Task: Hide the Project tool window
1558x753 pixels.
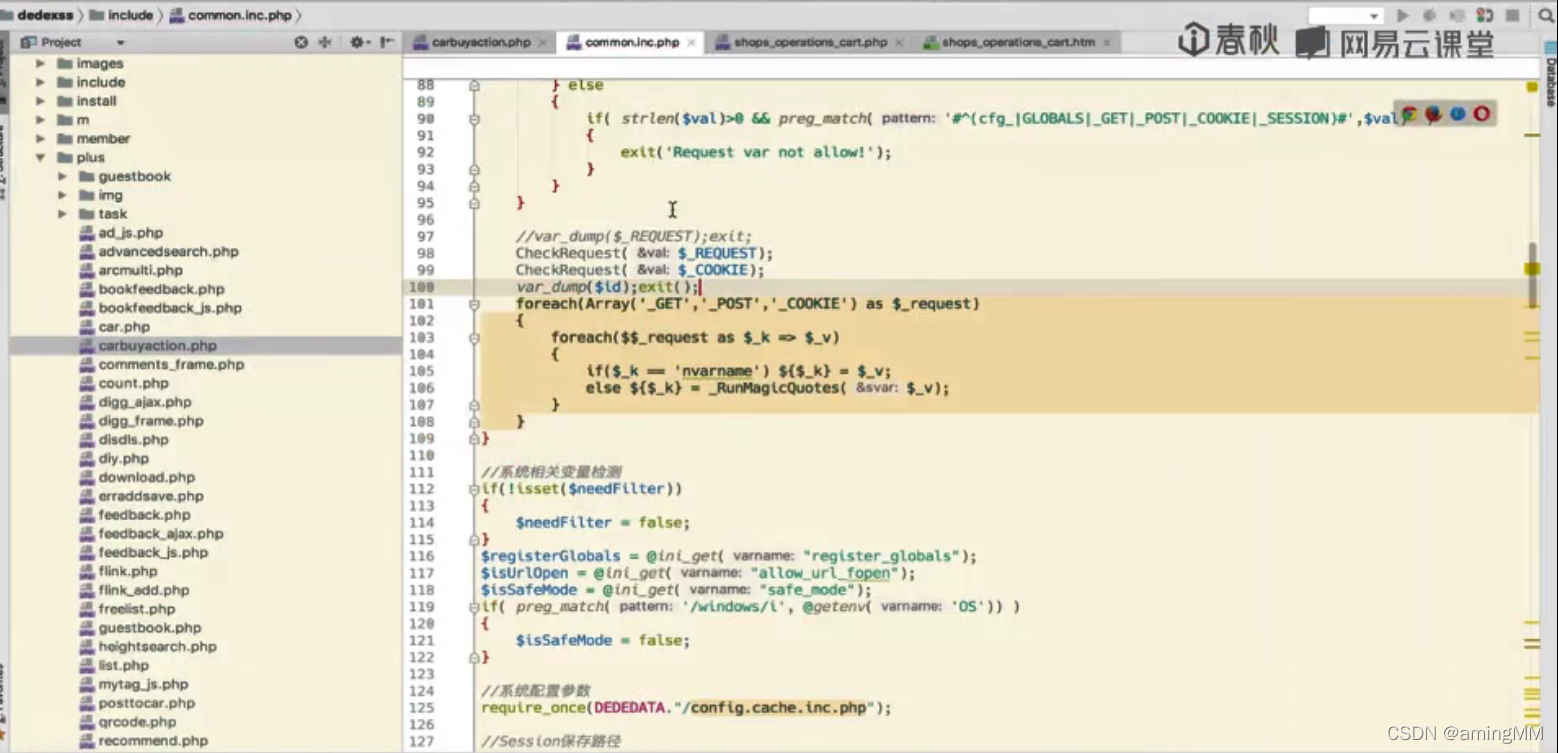Action: click(386, 42)
